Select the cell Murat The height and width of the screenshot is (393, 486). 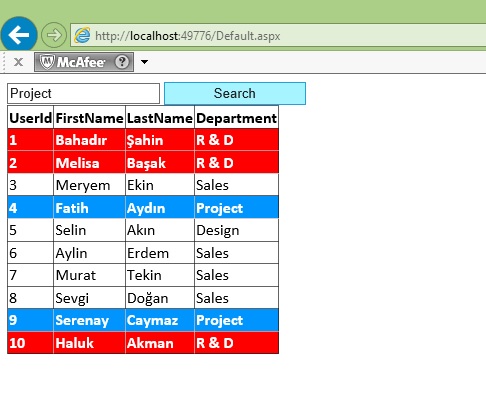pyautogui.click(x=89, y=275)
